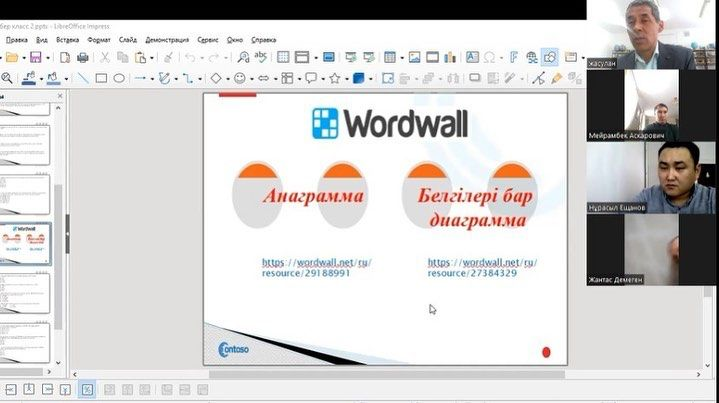Apply the Fill Color bucket tool

pos(53,78)
